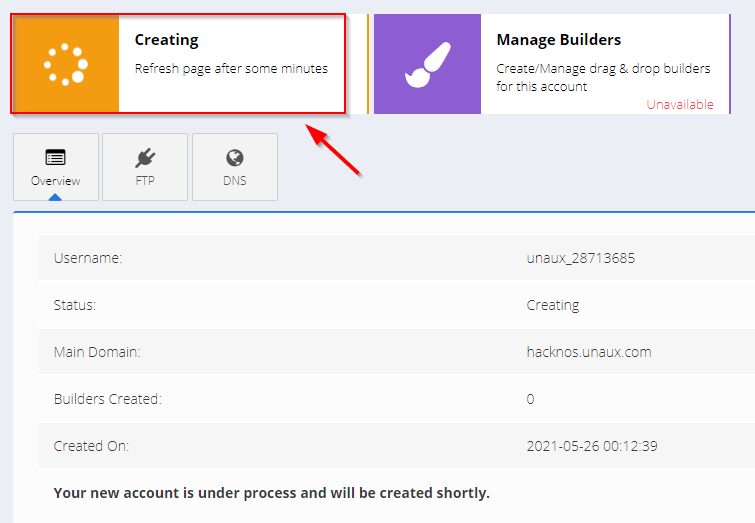The width and height of the screenshot is (755, 523).
Task: Click the Created On date 2021-05-26 00:12:39
Action: (x=592, y=446)
